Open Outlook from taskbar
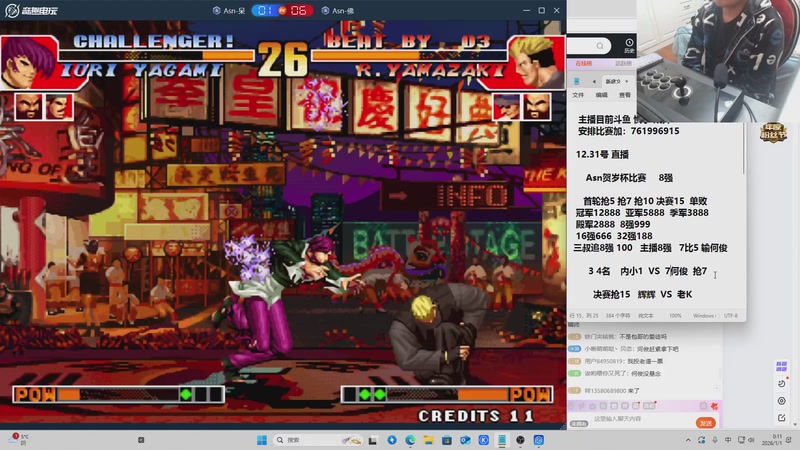 click(x=465, y=440)
